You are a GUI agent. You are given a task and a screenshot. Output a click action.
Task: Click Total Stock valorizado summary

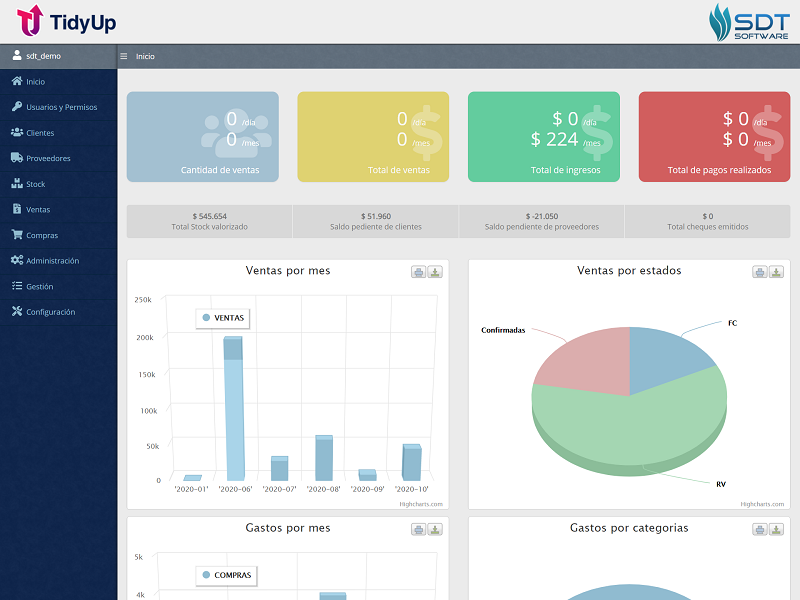210,221
